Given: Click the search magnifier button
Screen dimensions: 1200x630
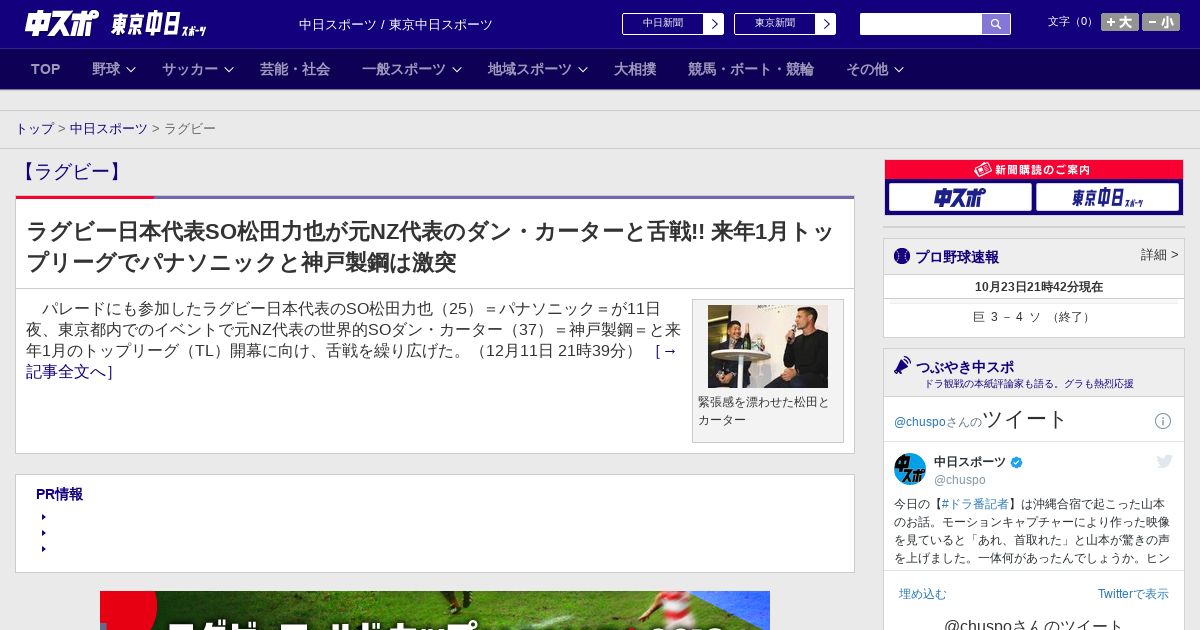Looking at the screenshot, I should (996, 24).
